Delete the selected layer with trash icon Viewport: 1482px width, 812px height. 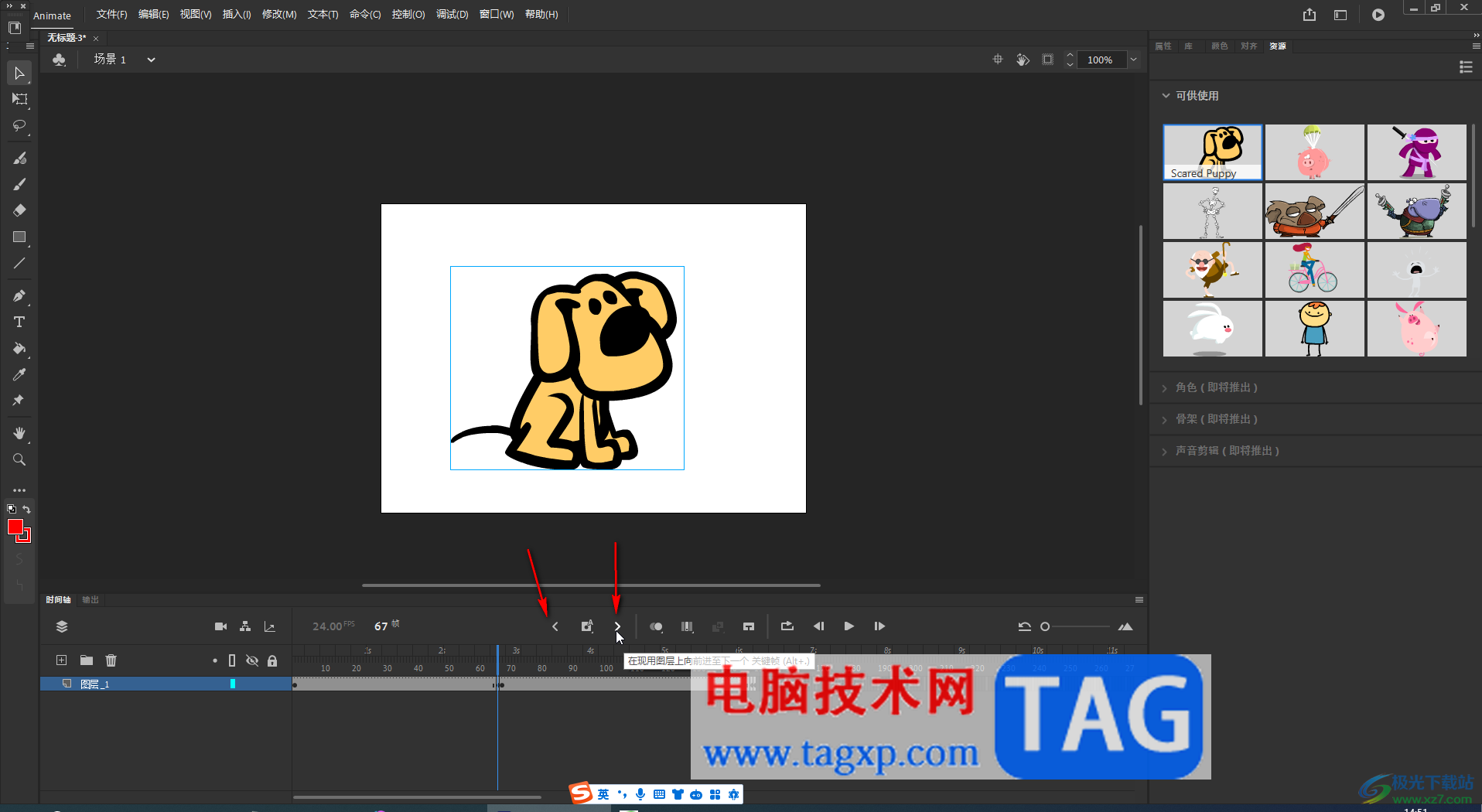point(111,660)
